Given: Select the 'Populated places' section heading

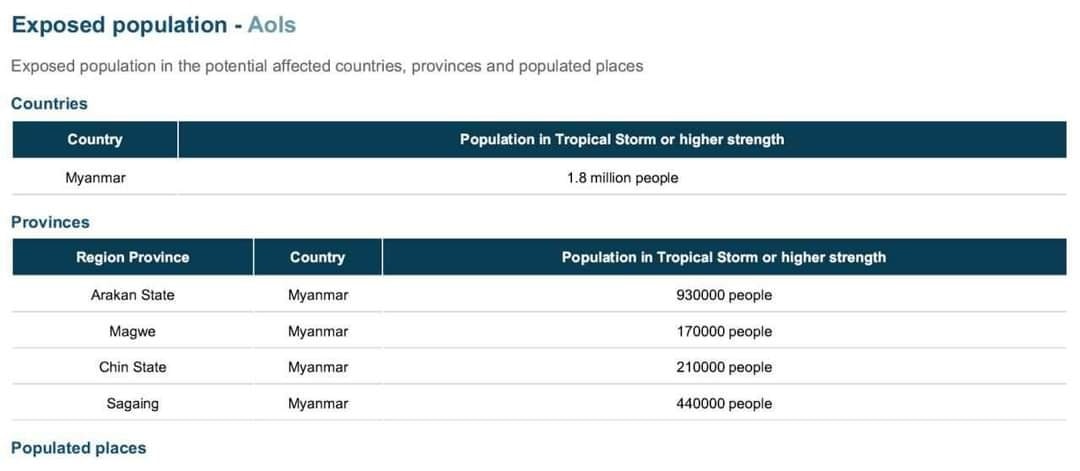Looking at the screenshot, I should pos(79,448).
